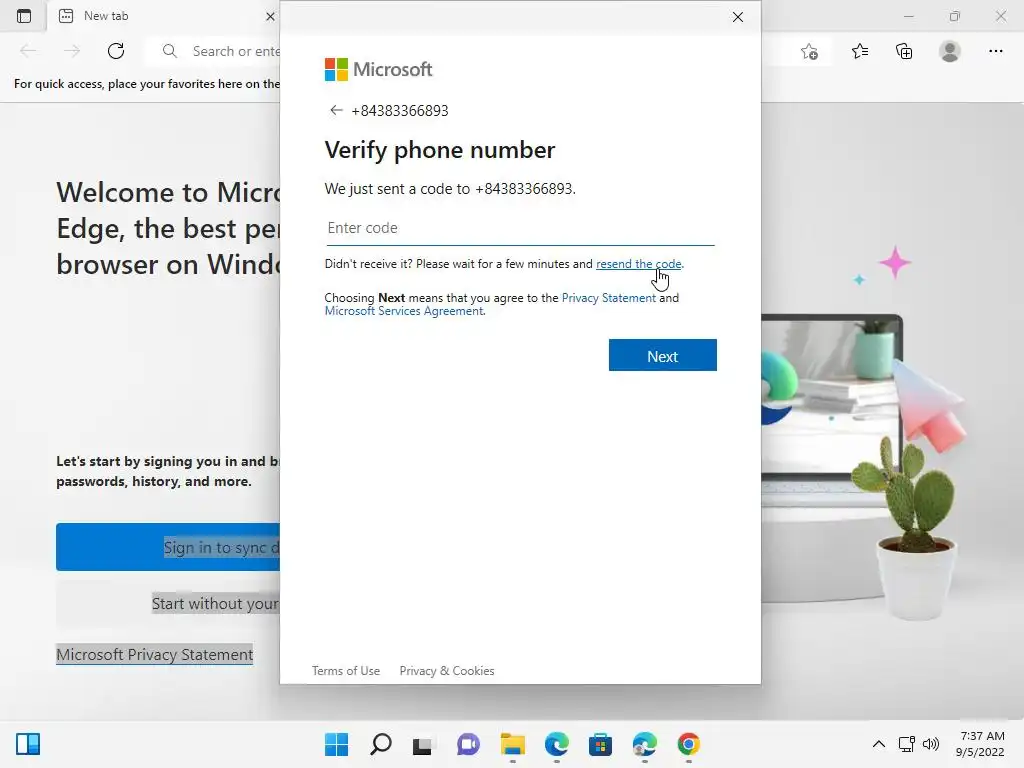Screen dimensions: 1024x768
Task: Open network status tray icon
Action: coord(907,744)
